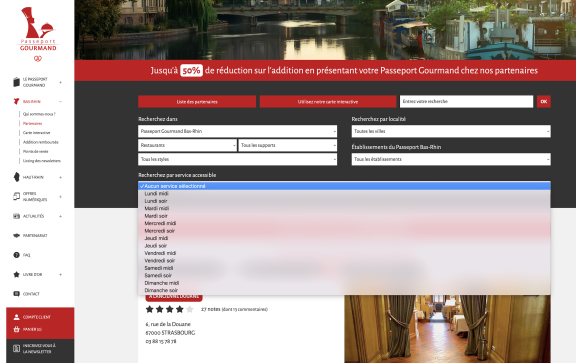Pick Mercredi midi from the list
The height and width of the screenshot is (363, 576).
click(344, 223)
